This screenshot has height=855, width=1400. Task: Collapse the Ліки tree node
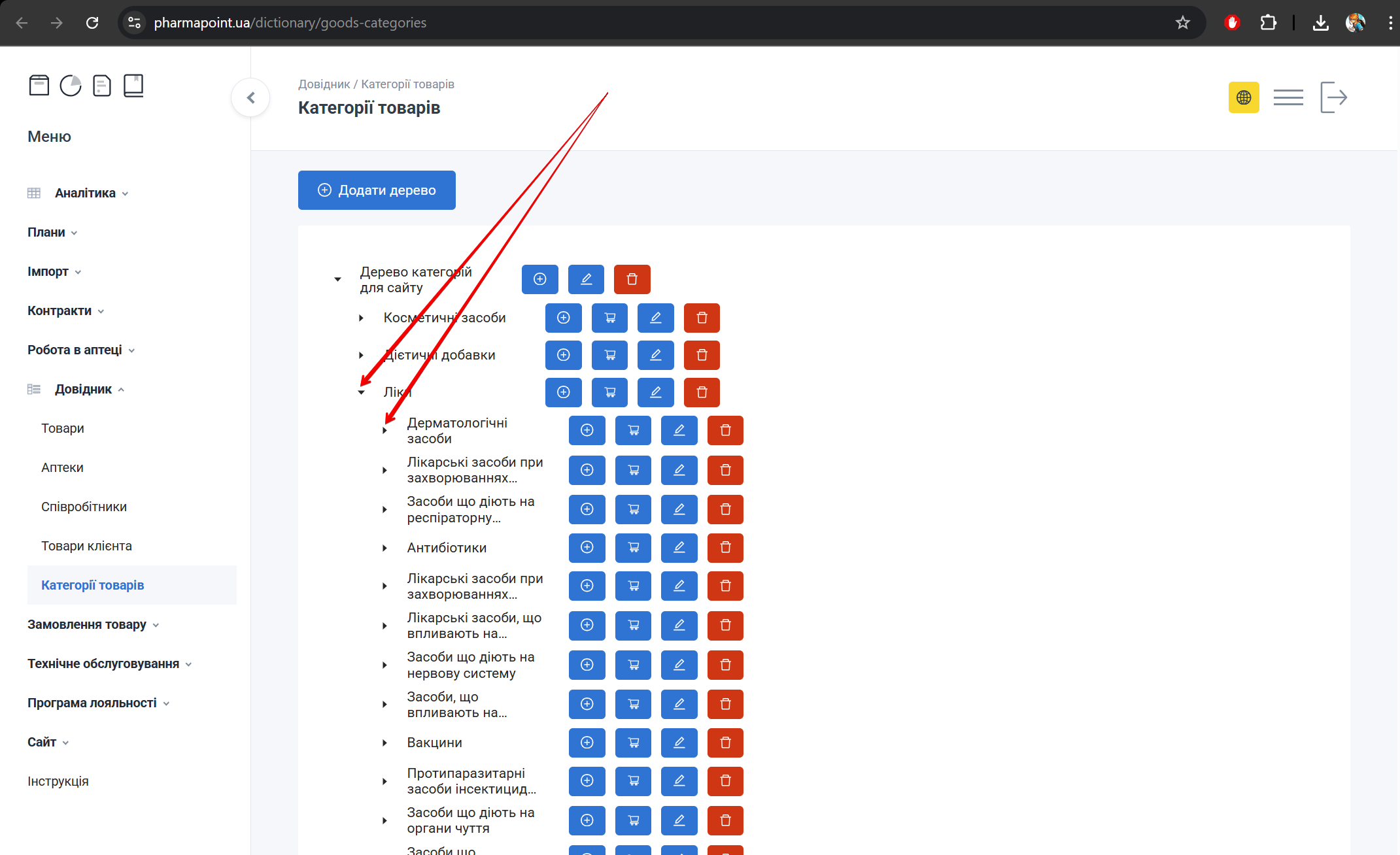point(362,392)
